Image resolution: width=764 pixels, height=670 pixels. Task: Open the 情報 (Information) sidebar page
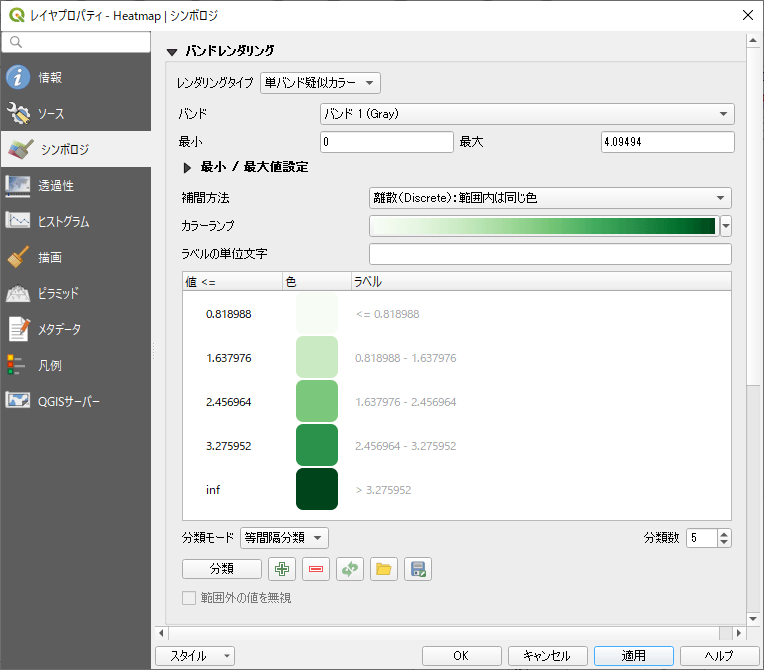[76, 77]
